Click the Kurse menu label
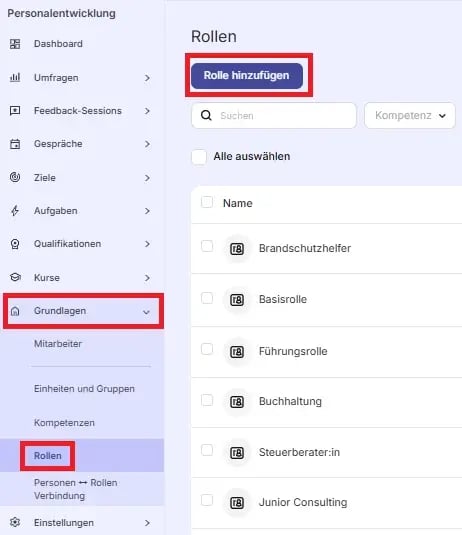462x535 pixels. point(47,278)
